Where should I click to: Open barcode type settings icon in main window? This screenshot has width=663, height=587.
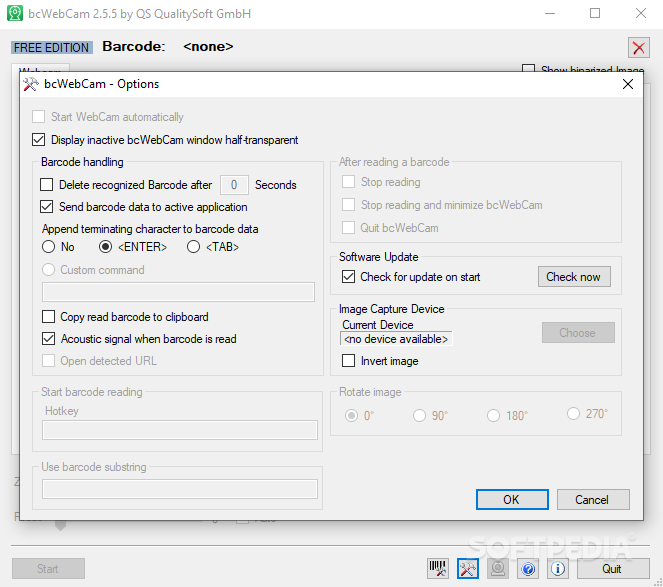tap(438, 568)
